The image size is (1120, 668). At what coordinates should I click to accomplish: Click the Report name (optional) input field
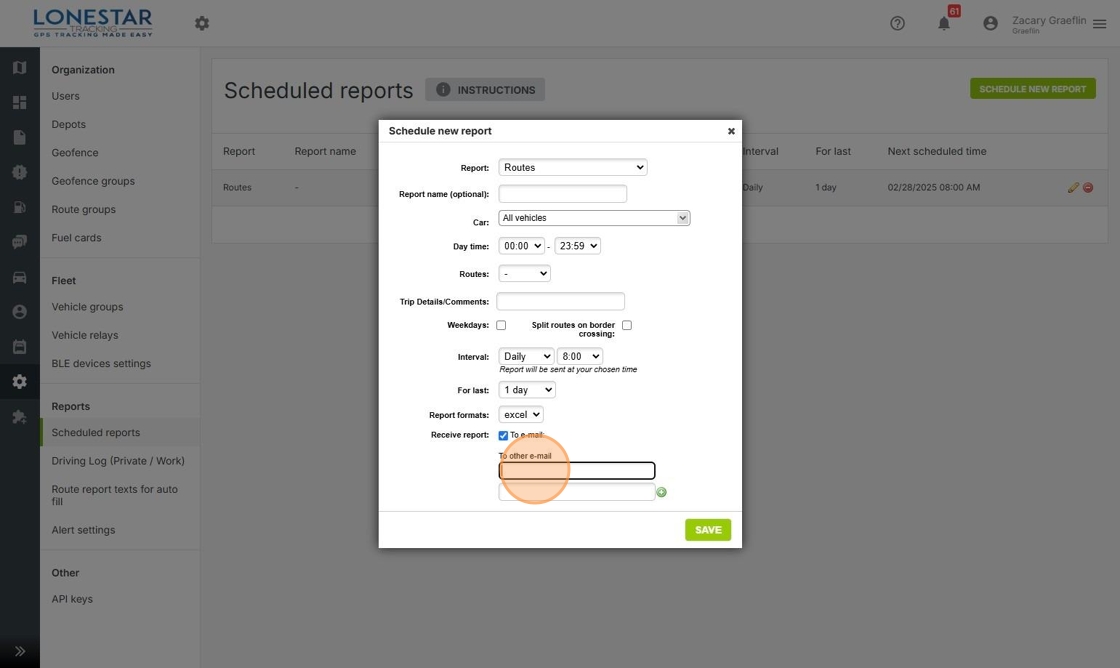tap(563, 194)
